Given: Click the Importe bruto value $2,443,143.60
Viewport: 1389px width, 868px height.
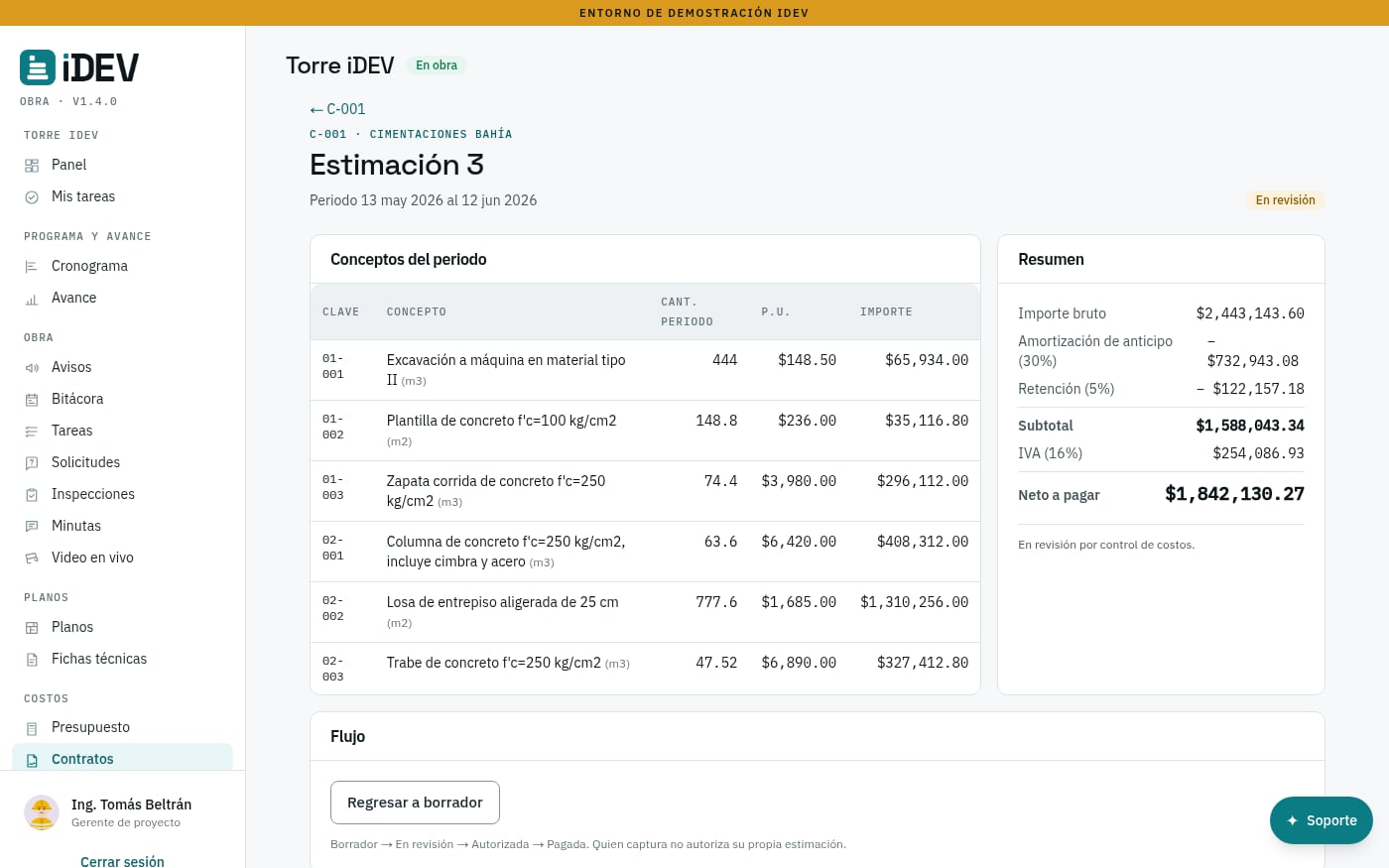Looking at the screenshot, I should point(1250,313).
